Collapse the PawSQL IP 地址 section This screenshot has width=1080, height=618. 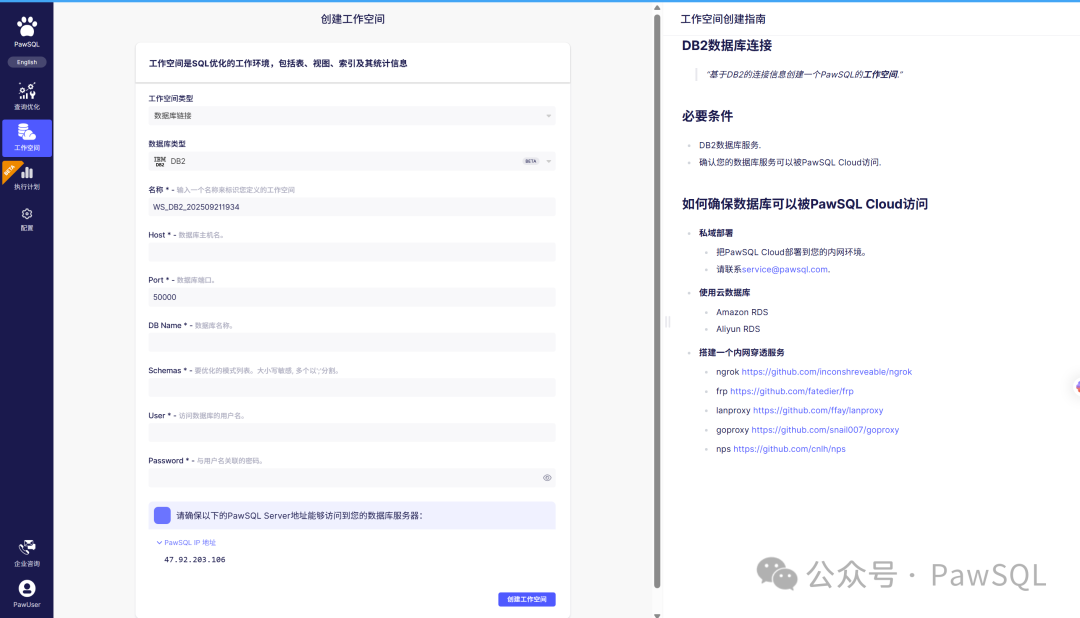[x=186, y=542]
